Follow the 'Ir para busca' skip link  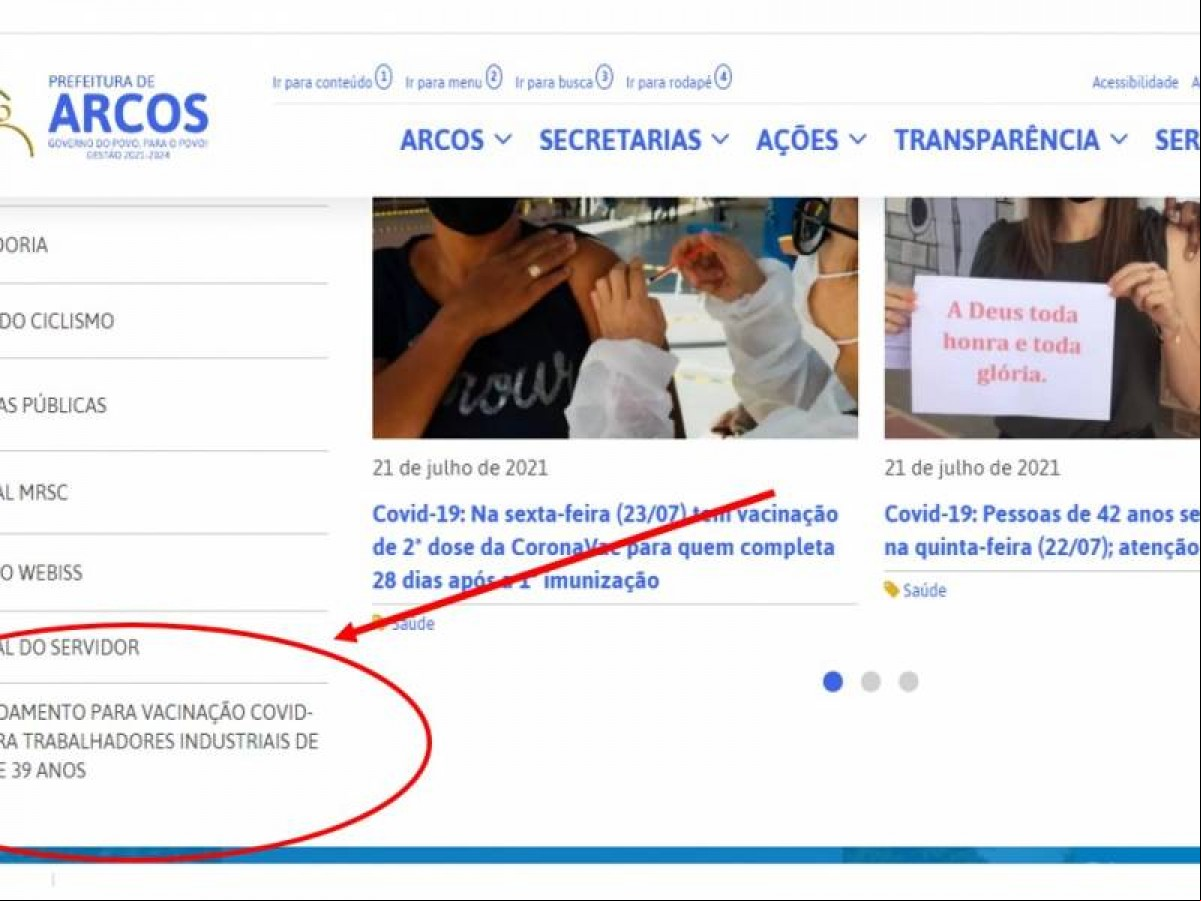564,80
